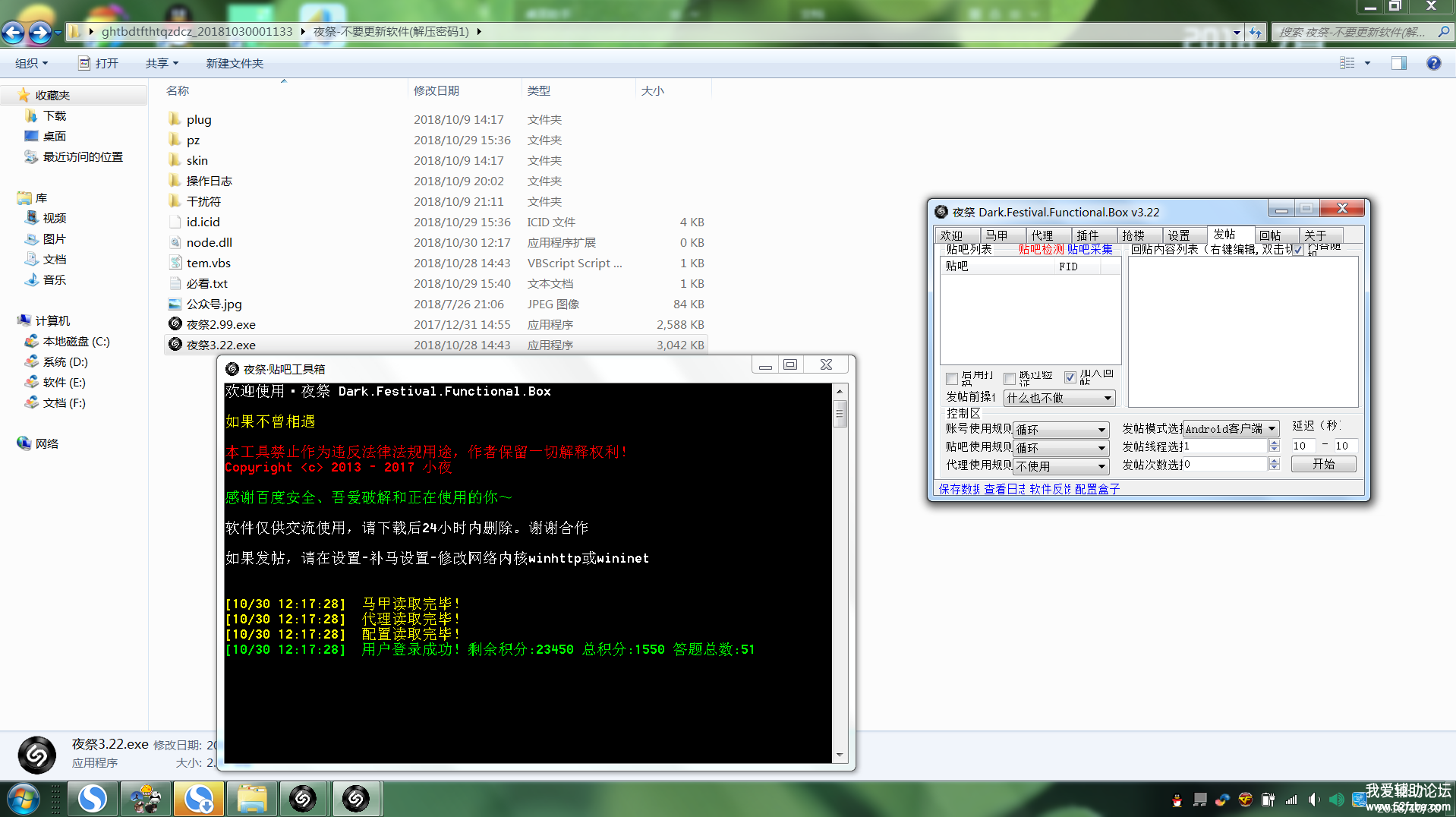Uncheck the 内容随机 checkbox above reply list

[x=1297, y=249]
